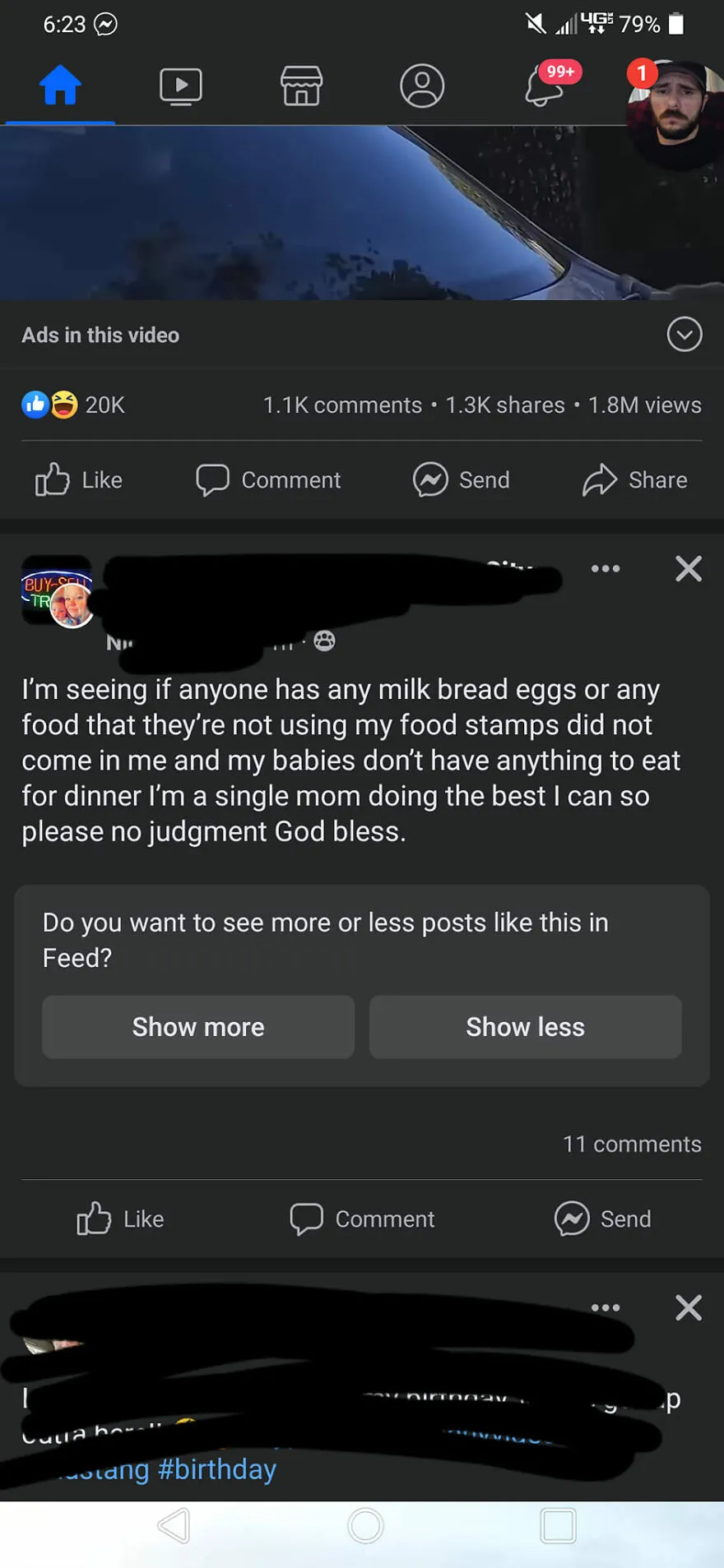Image resolution: width=724 pixels, height=1568 pixels.
Task: Open the 11 comments link
Action: (632, 1144)
